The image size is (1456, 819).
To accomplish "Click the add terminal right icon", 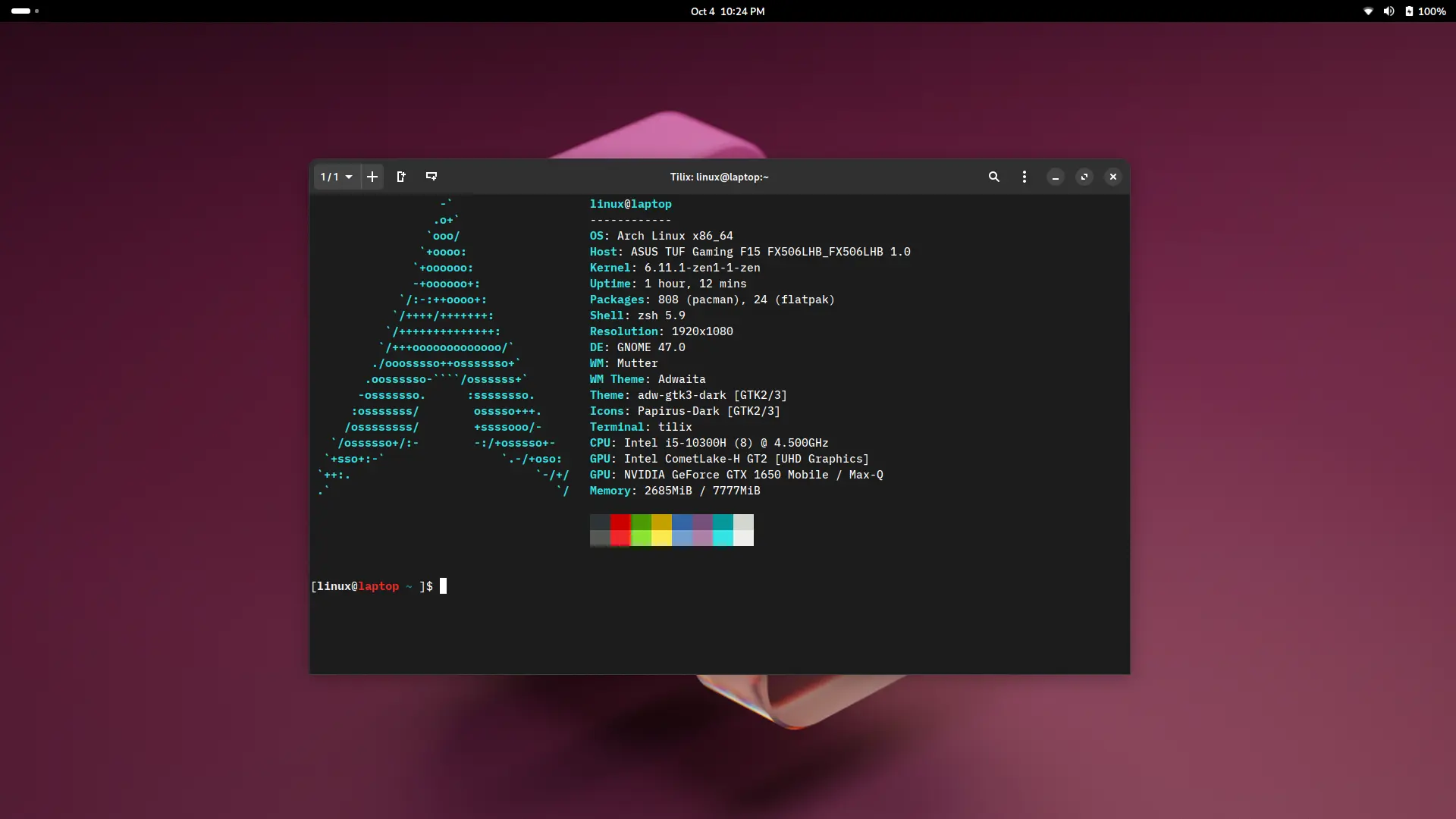I will point(401,177).
